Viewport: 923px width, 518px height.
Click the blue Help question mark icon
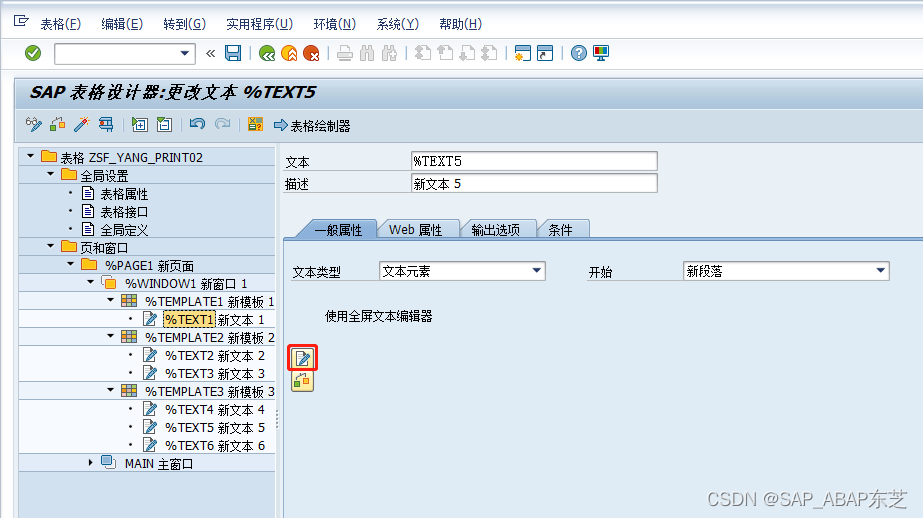click(579, 54)
